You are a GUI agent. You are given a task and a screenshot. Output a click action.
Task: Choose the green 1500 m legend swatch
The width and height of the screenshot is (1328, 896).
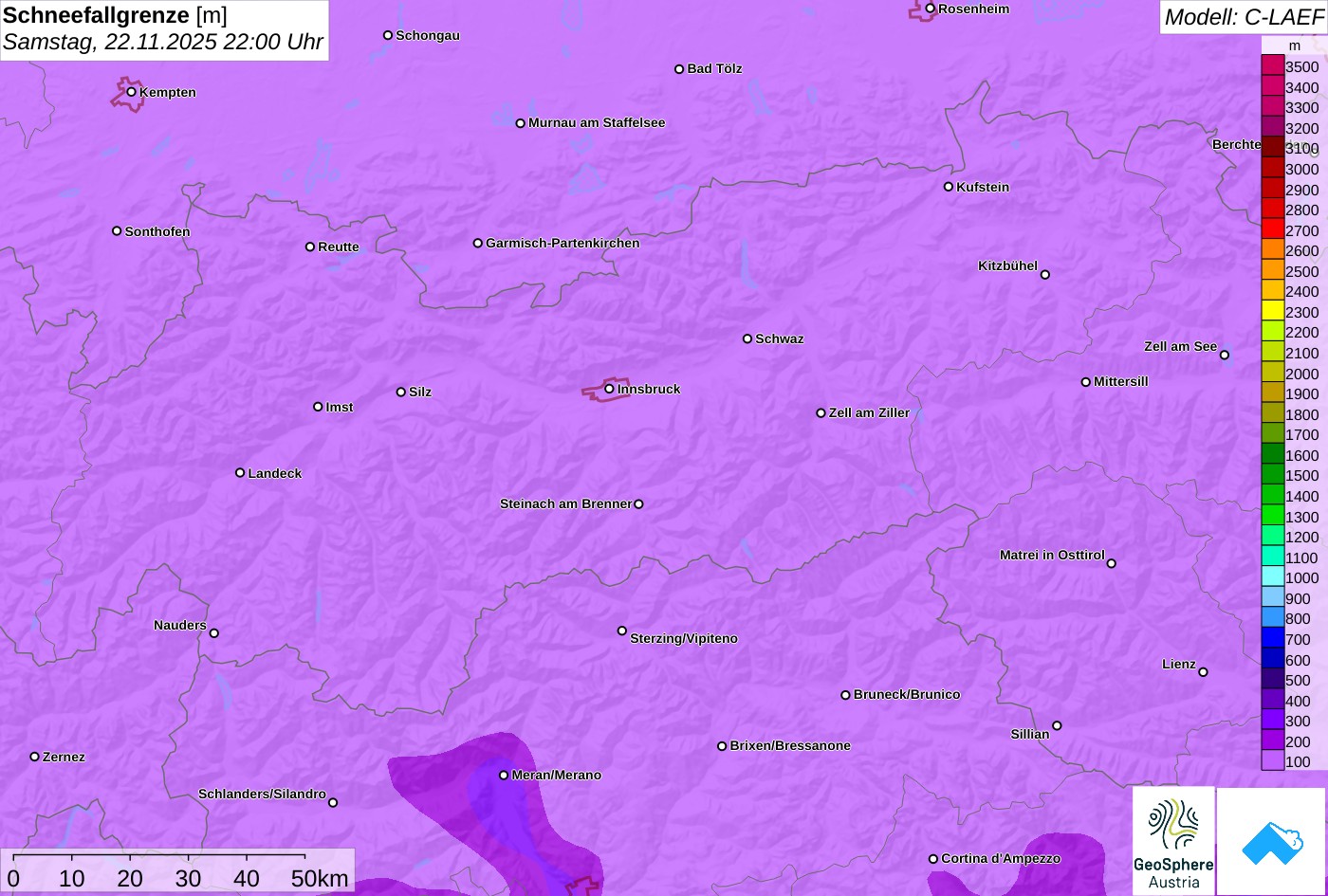(1272, 474)
